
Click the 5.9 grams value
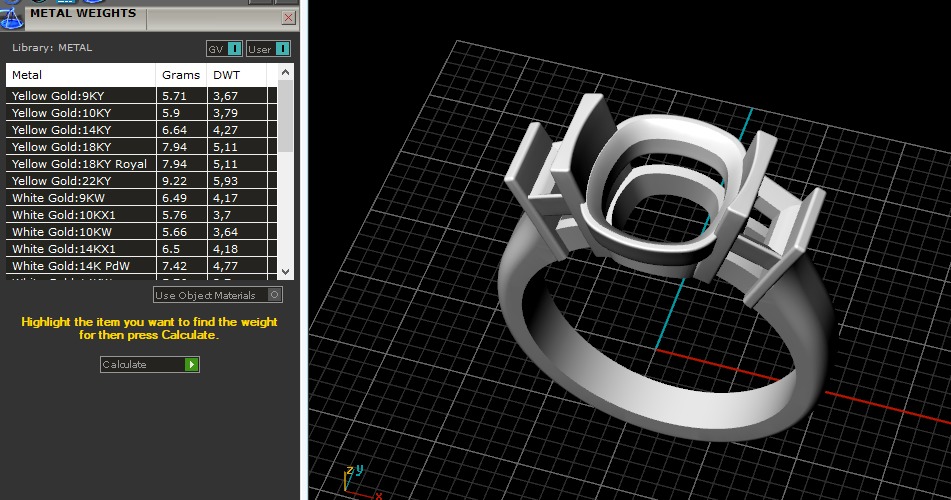[170, 113]
